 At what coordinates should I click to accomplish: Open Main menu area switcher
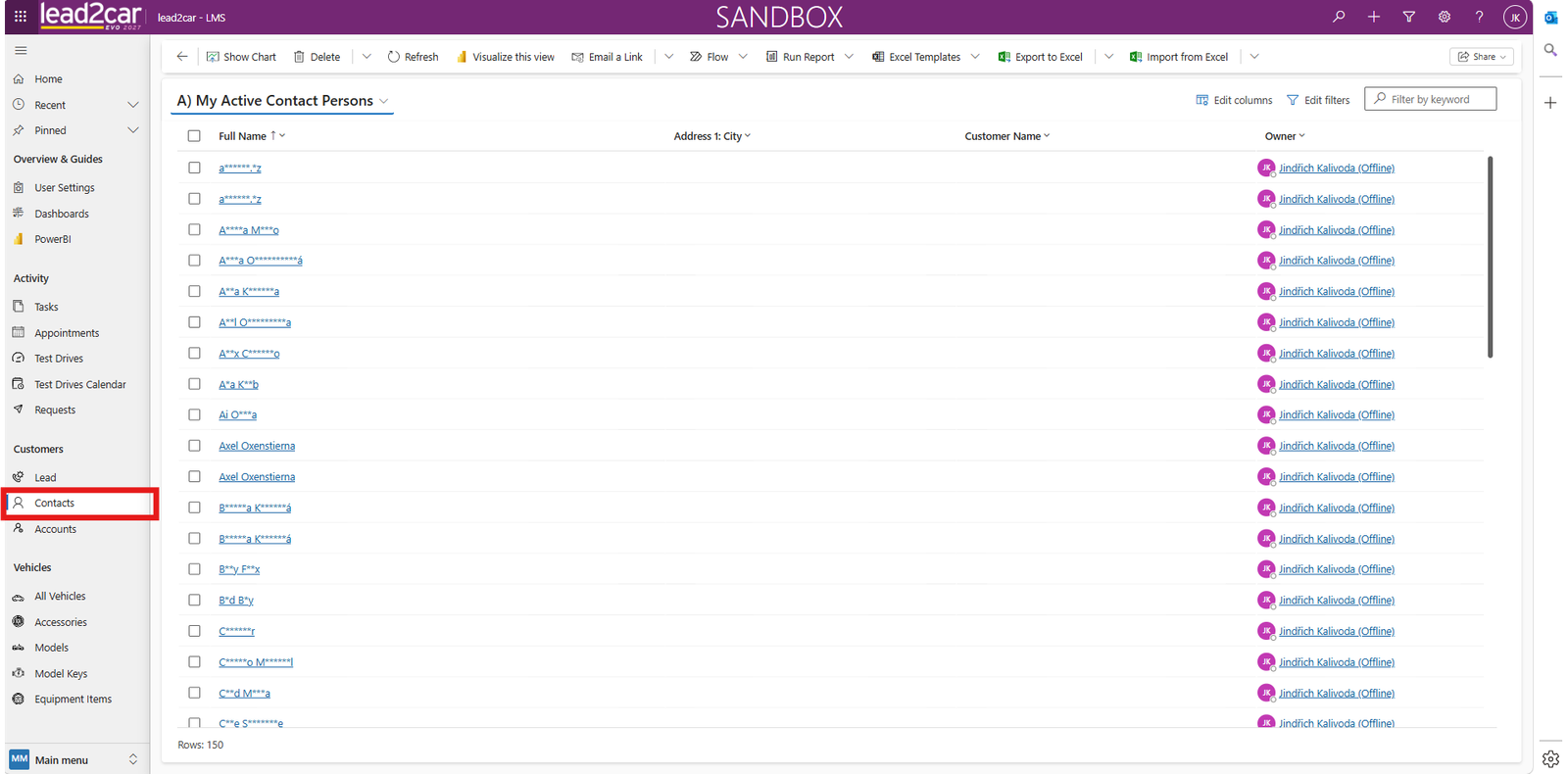[74, 759]
